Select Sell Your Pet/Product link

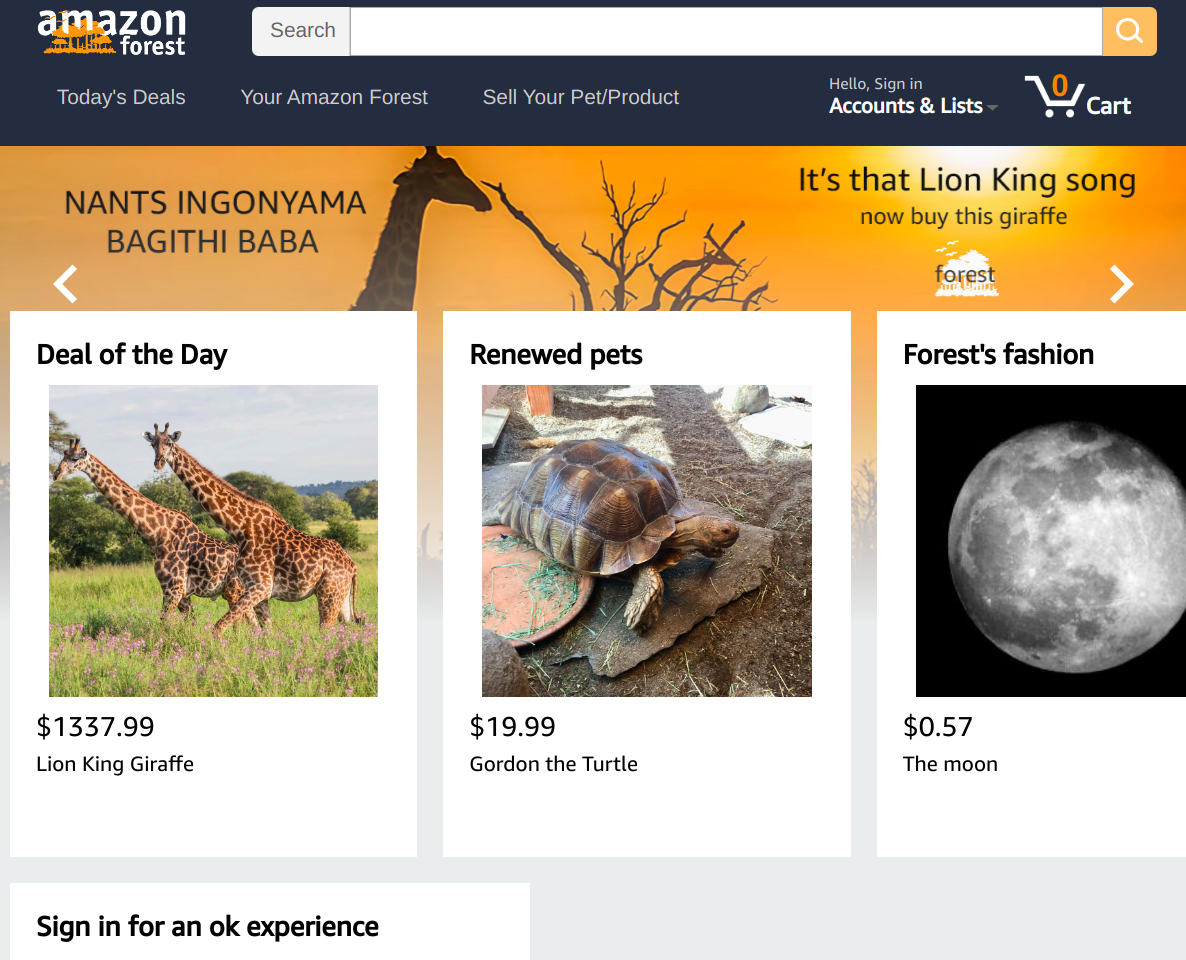pyautogui.click(x=581, y=97)
